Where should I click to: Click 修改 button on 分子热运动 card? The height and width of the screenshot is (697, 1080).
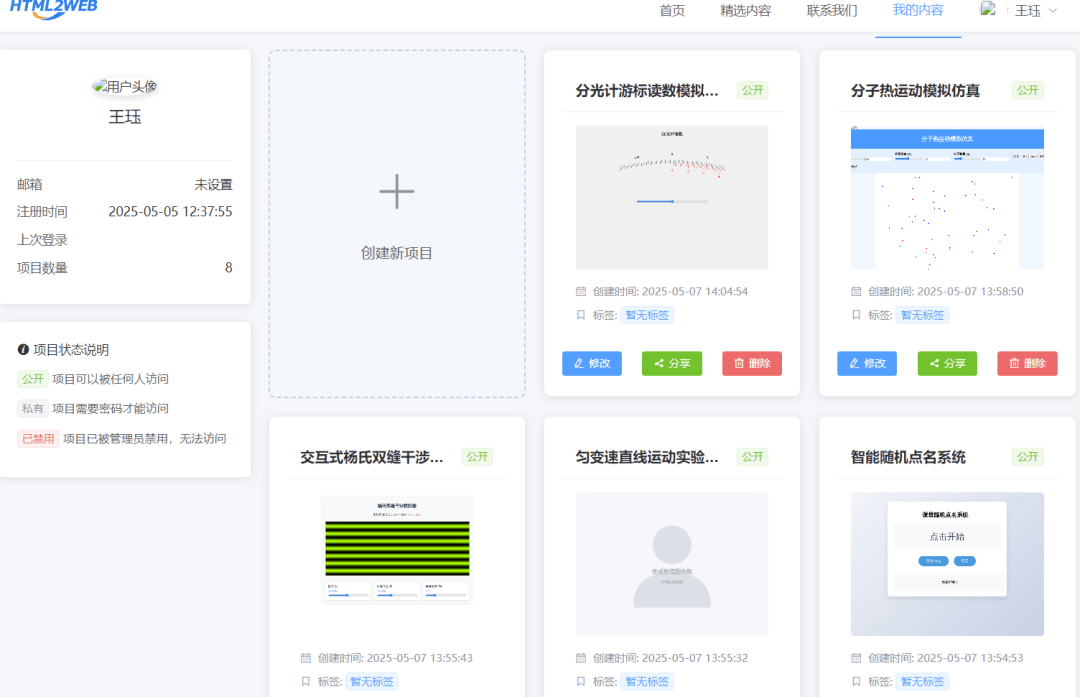867,363
